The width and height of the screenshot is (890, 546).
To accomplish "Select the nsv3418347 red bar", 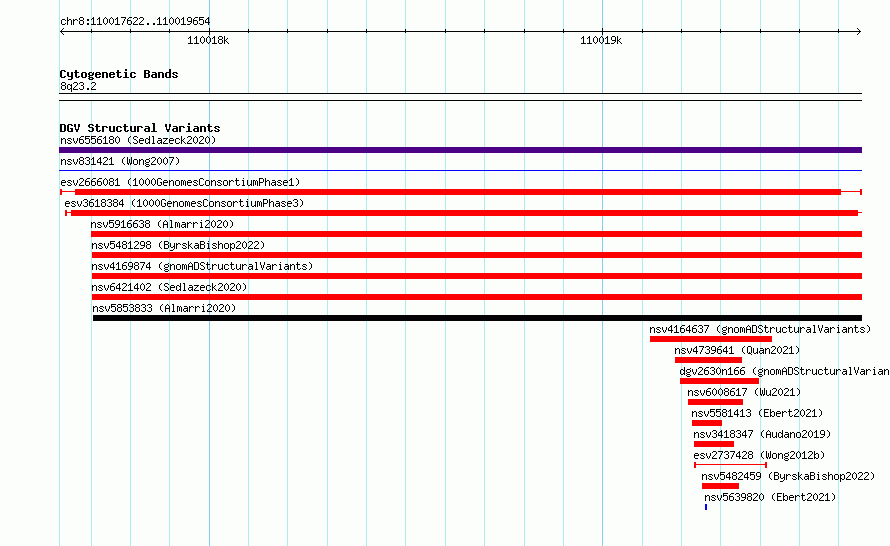I will click(714, 444).
